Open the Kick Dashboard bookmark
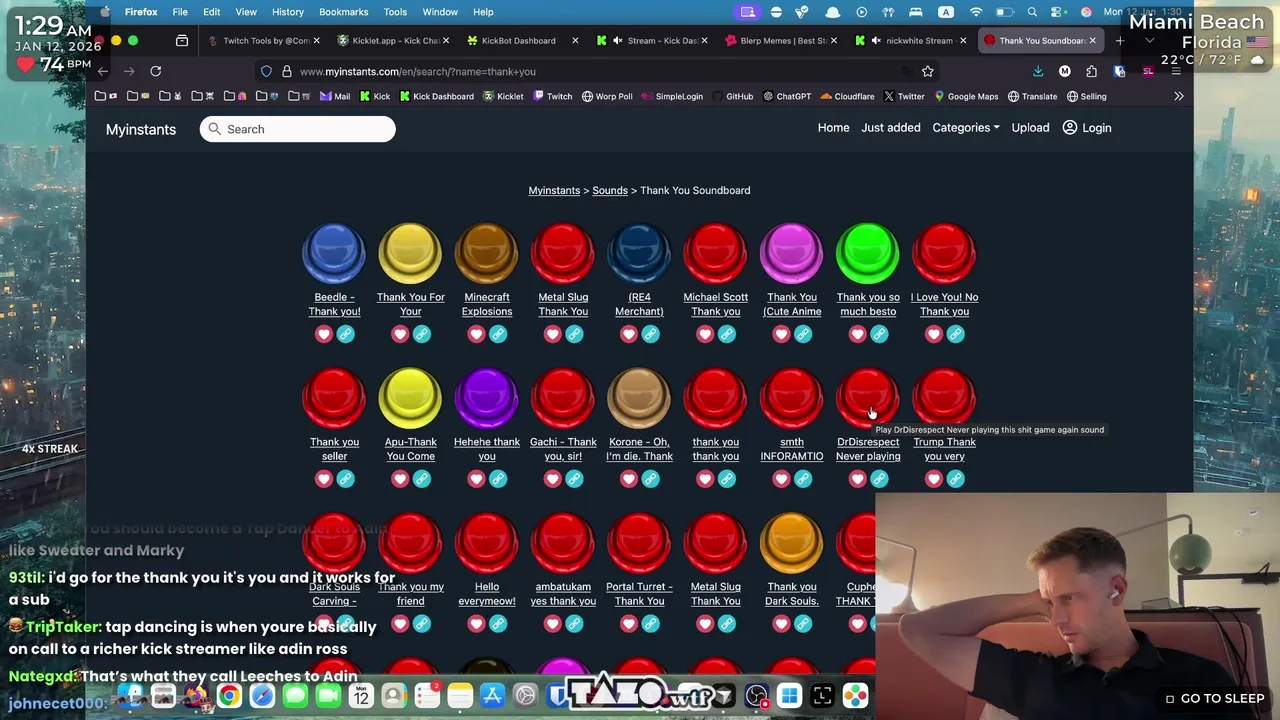Screen dimensions: 1280x720 pyautogui.click(x=436, y=96)
